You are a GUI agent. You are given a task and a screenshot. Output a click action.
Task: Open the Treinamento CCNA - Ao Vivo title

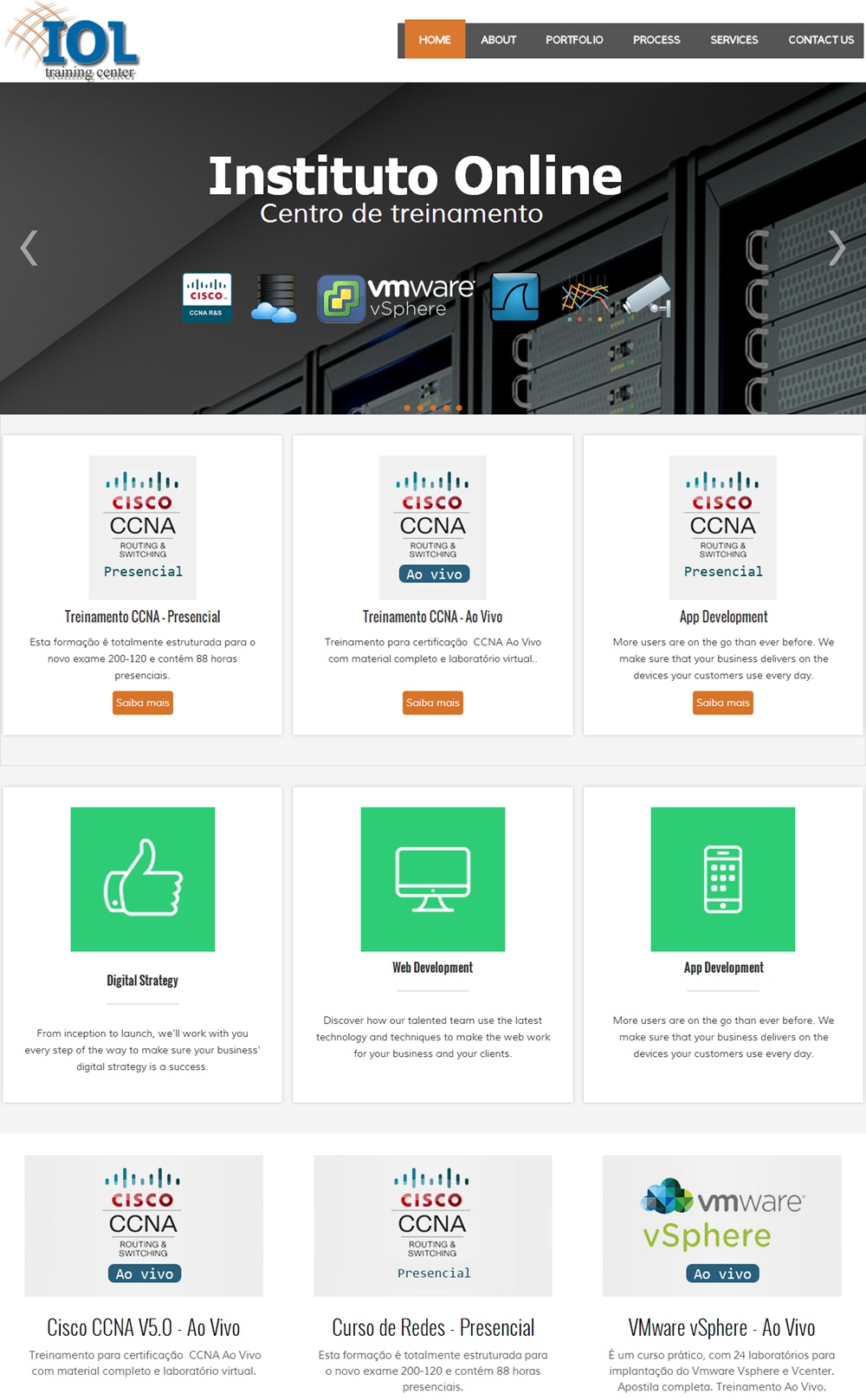[433, 617]
